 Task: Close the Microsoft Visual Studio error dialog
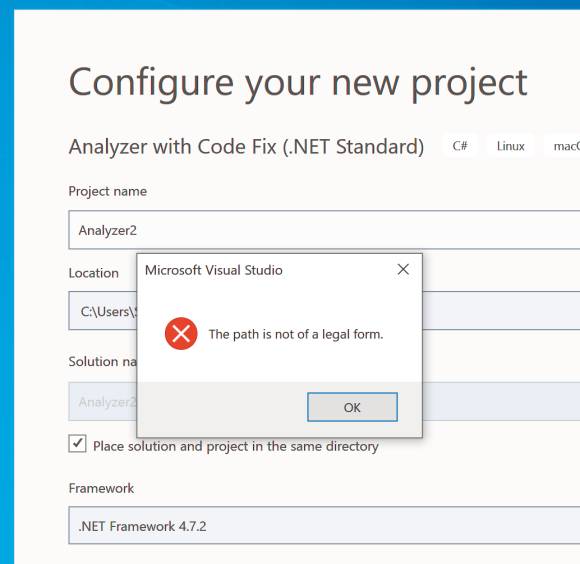click(x=403, y=269)
